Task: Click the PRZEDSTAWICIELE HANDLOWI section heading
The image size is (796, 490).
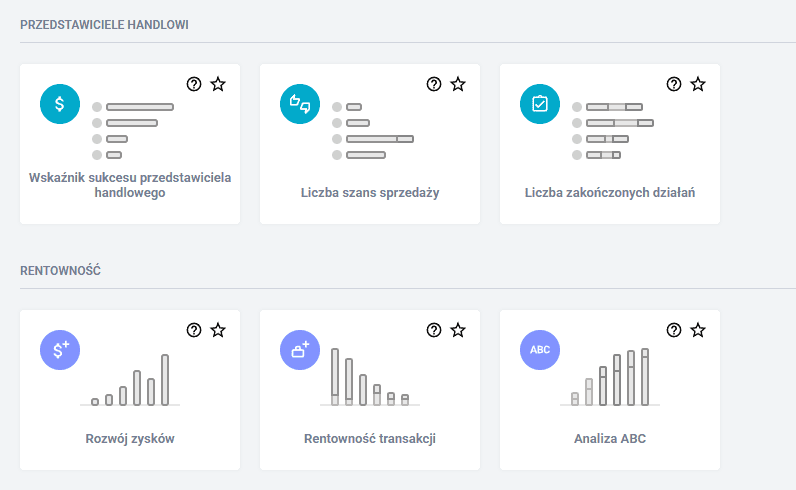Action: 104,25
